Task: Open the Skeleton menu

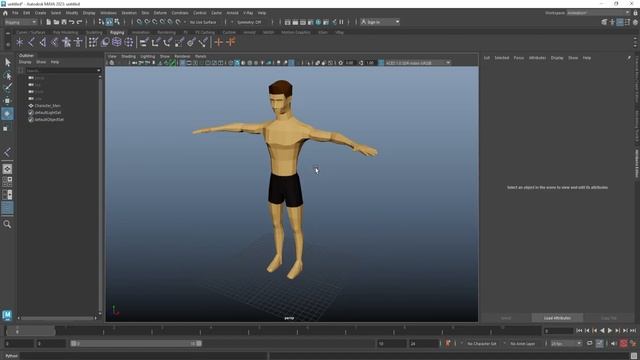Action: (129, 13)
